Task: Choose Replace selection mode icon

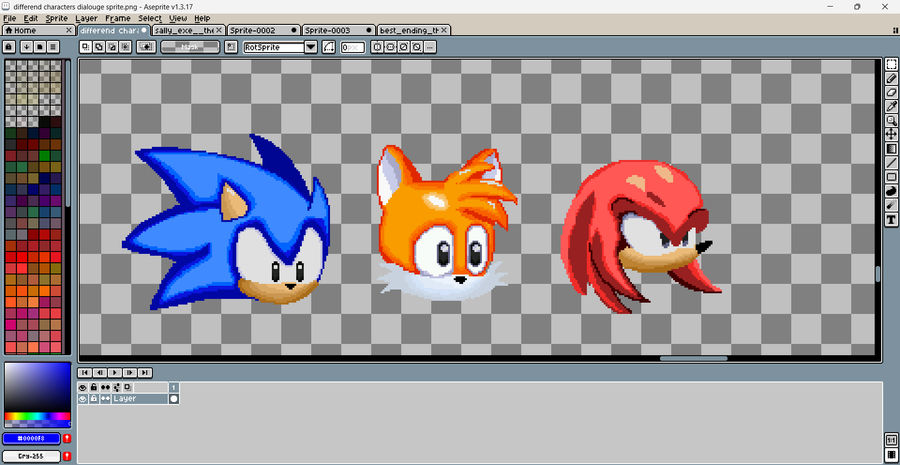Action: [x=85, y=47]
